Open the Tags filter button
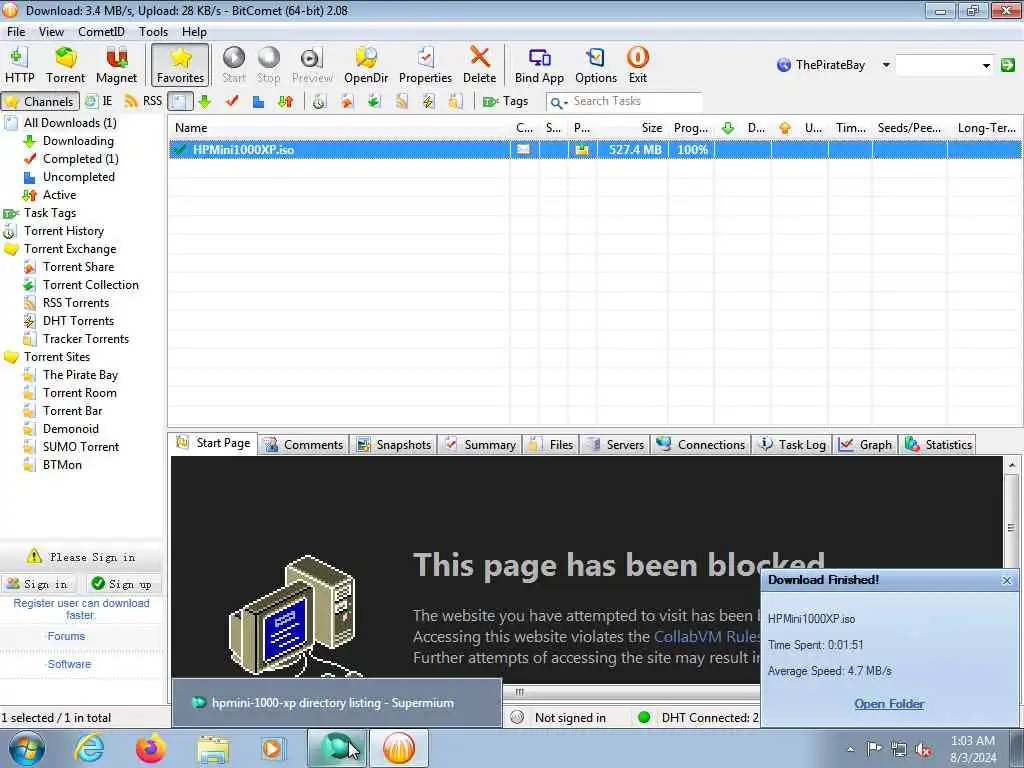Viewport: 1024px width, 768px height. click(x=505, y=101)
